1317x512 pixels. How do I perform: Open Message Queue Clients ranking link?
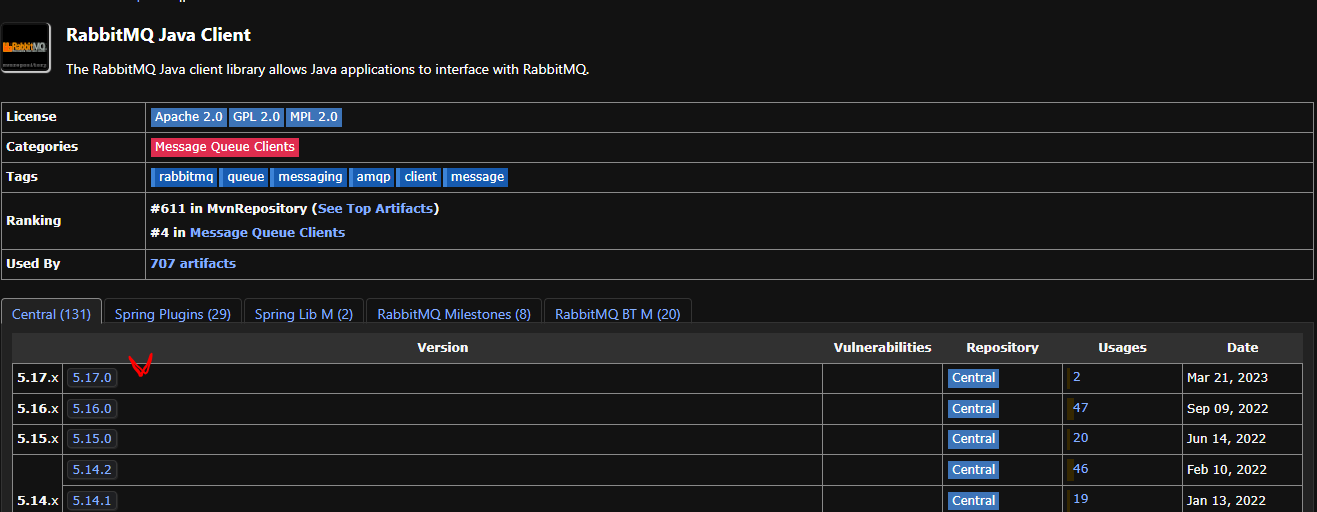coord(267,233)
